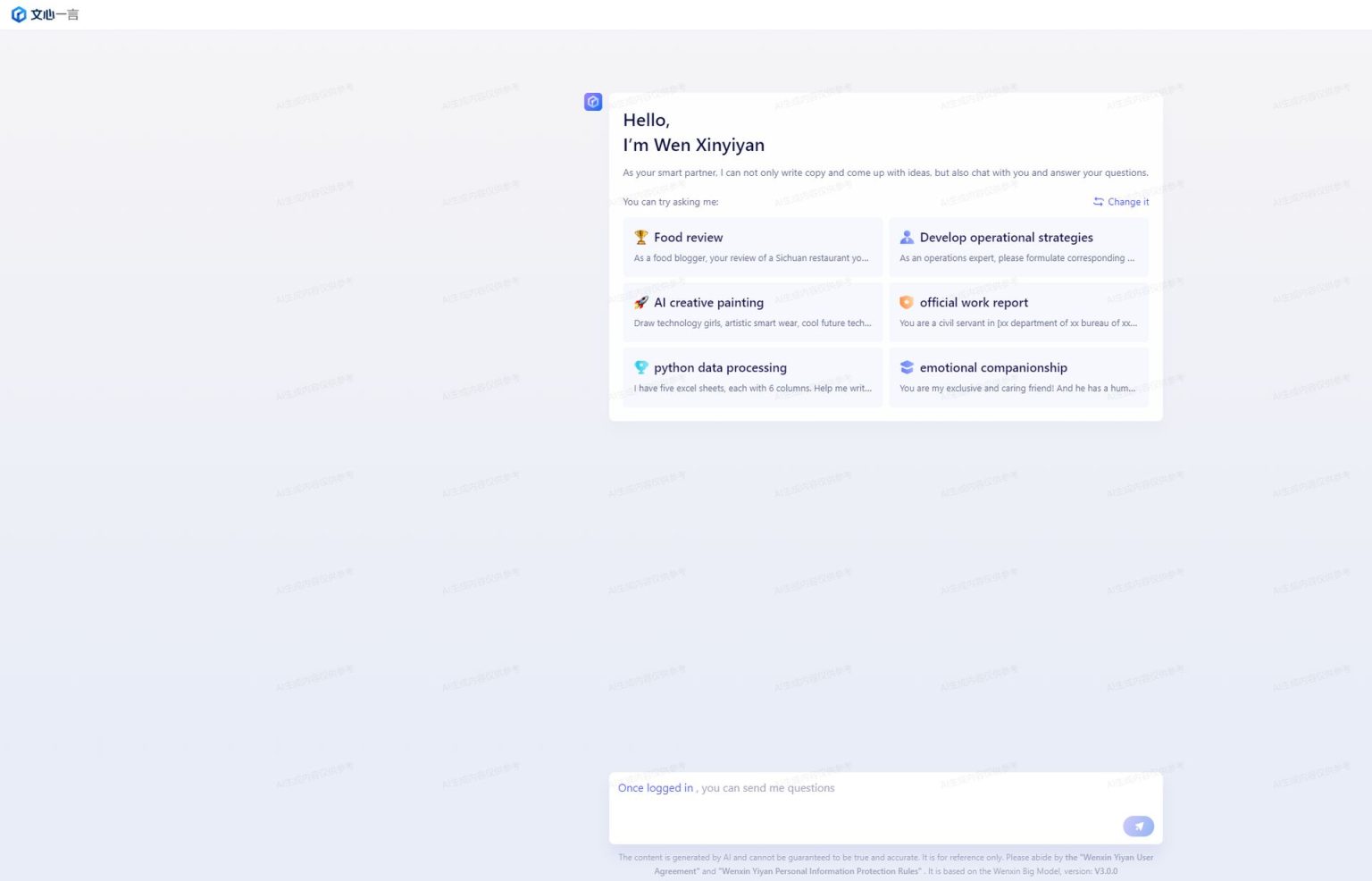
Task: Click the paper plane send icon
Action: 1138,826
